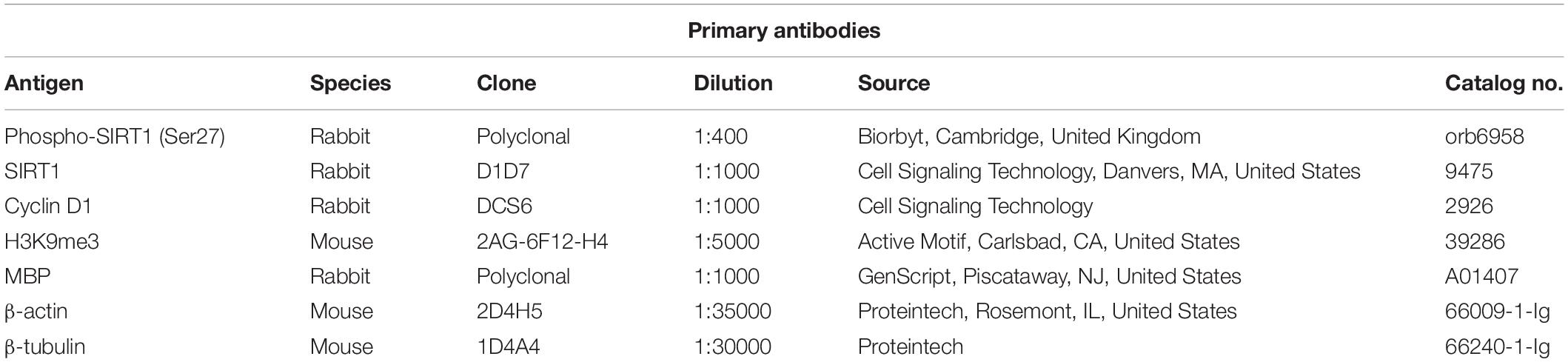Image resolution: width=1568 pixels, height=362 pixels.
Task: Click catalog number A01407
Action: [x=1481, y=276]
